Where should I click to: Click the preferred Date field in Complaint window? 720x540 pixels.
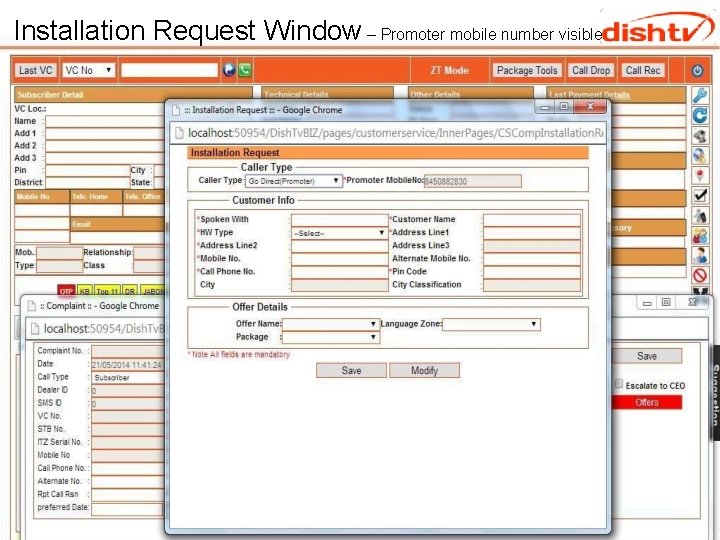[127, 508]
